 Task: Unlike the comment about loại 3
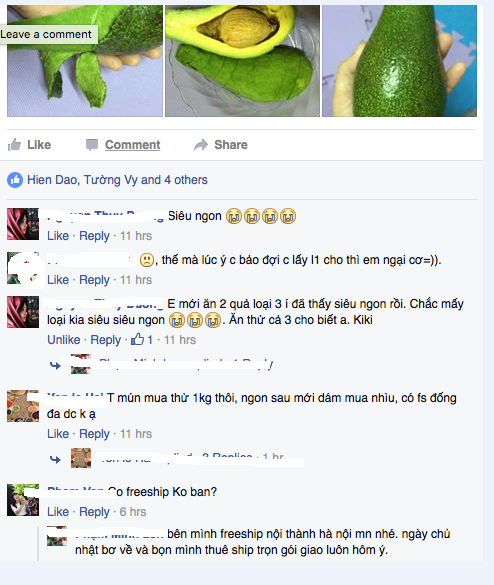pos(63,340)
